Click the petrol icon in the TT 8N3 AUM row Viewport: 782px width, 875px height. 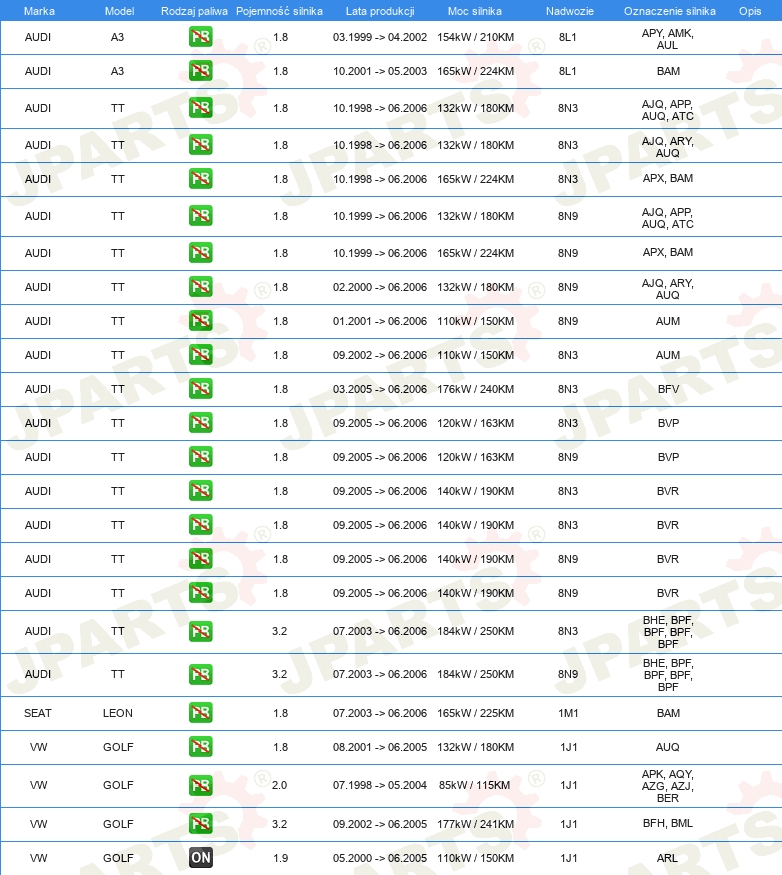(200, 355)
